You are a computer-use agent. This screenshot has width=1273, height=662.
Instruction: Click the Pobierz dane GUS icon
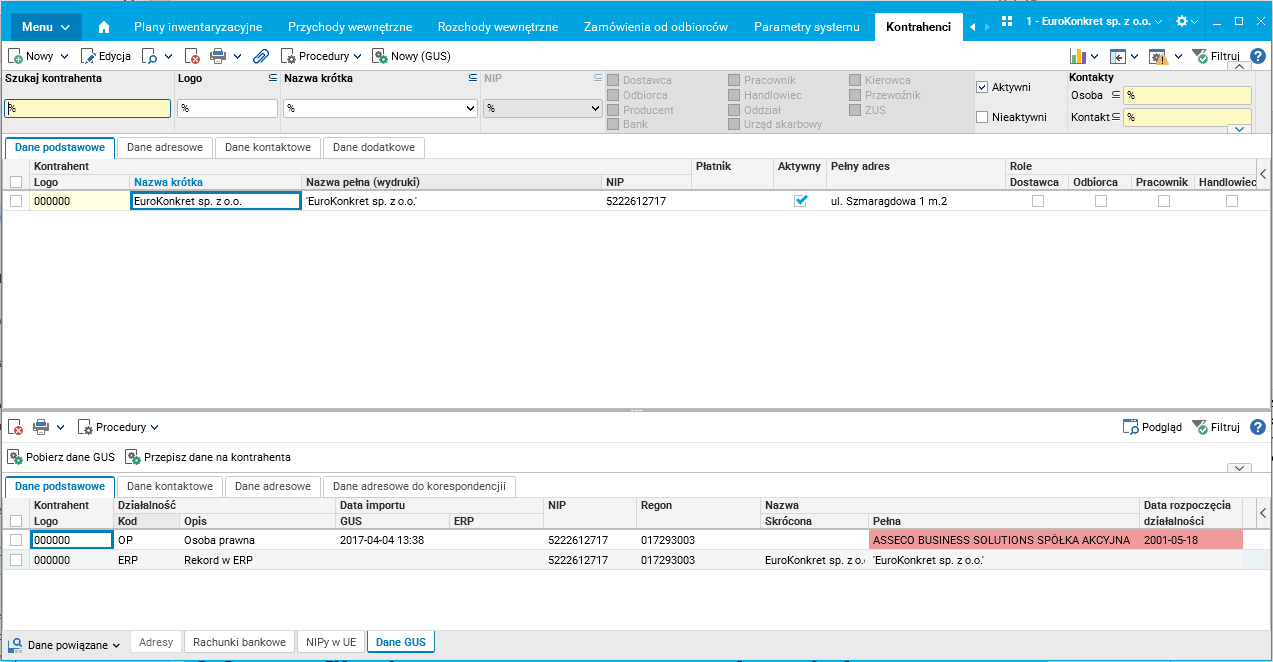click(15, 457)
